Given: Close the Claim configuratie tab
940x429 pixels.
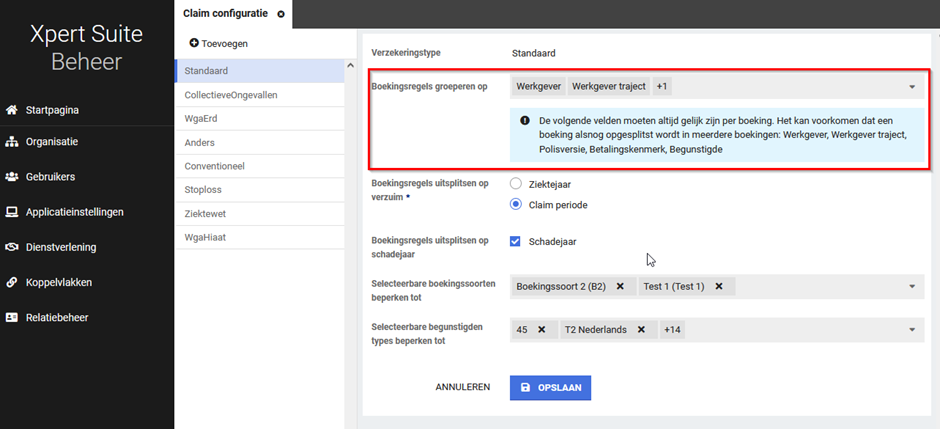Looking at the screenshot, I should [281, 14].
